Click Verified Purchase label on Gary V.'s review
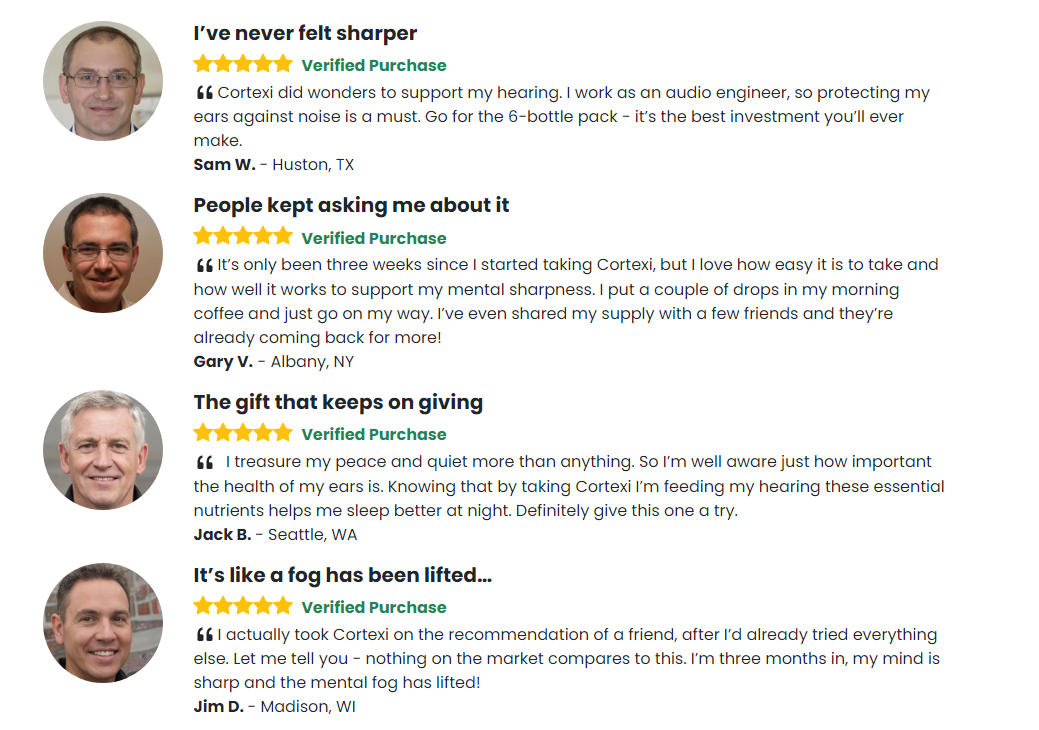Screen dimensions: 1039x730 (374, 238)
